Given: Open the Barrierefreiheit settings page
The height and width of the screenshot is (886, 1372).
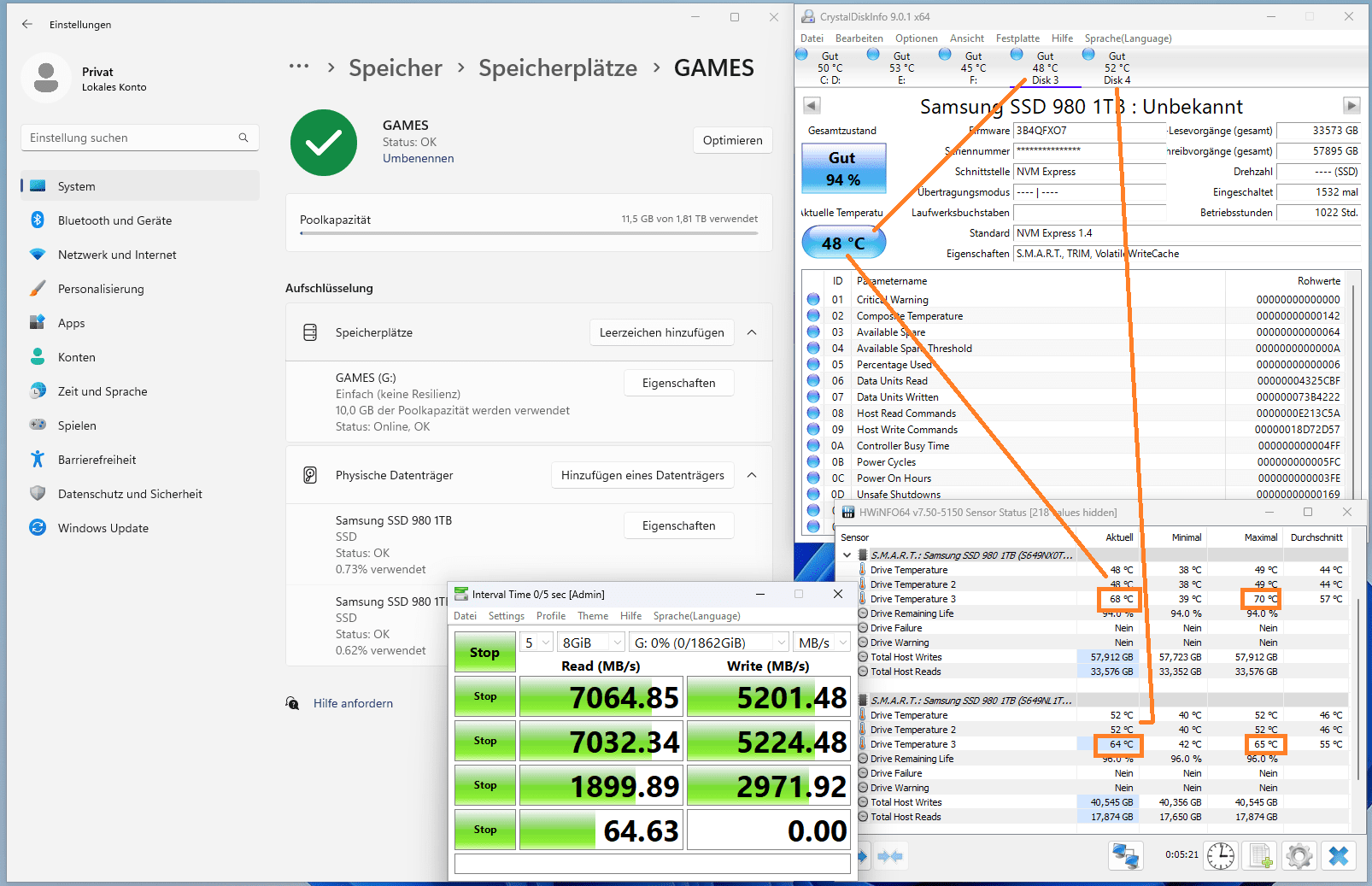Looking at the screenshot, I should coord(140,460).
